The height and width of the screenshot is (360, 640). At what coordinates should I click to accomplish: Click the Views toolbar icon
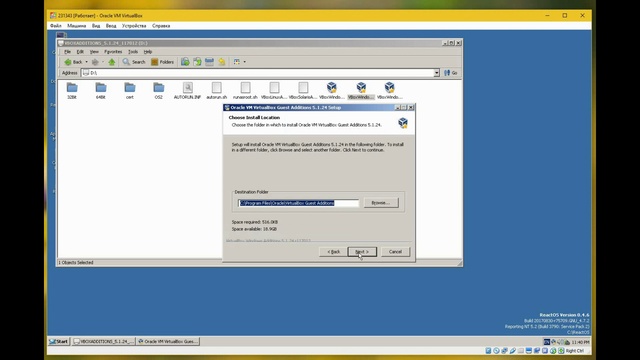pos(237,62)
